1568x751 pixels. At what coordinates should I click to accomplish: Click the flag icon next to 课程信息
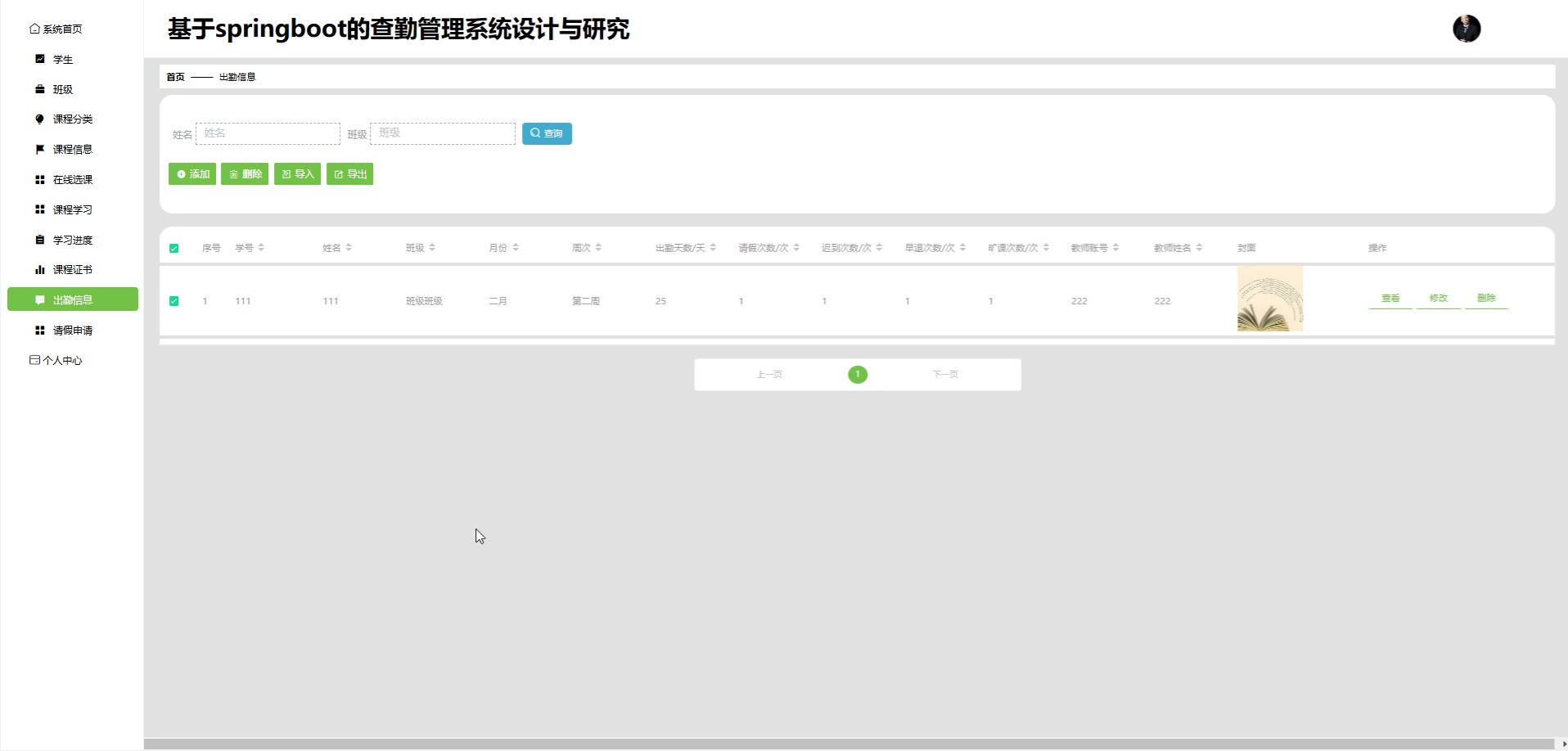[39, 149]
